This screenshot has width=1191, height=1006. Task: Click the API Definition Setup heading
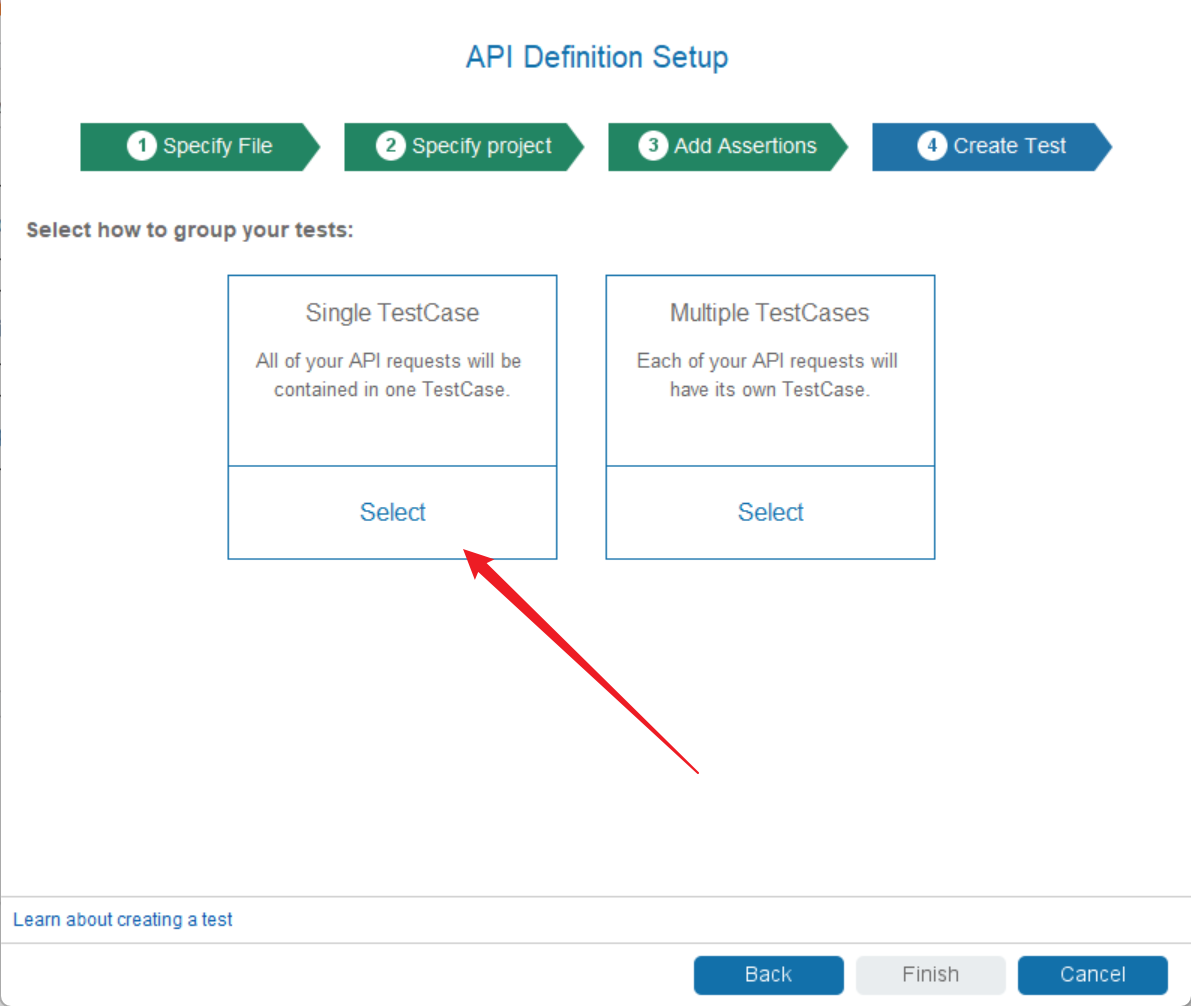(597, 57)
